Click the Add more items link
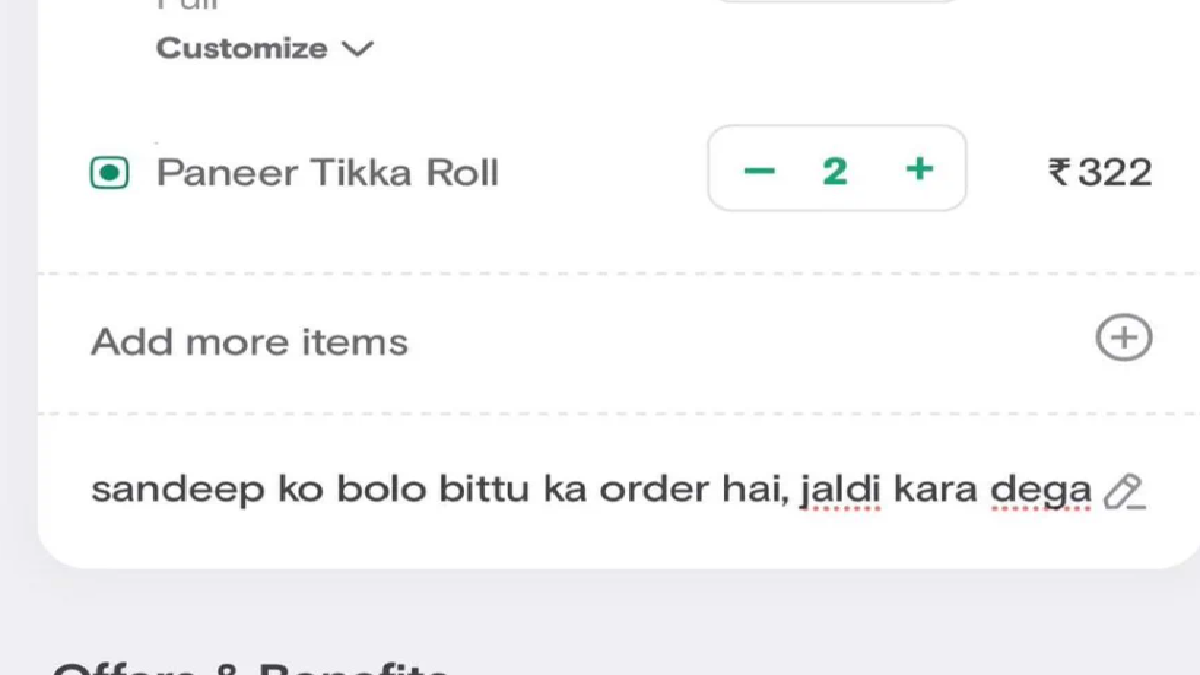This screenshot has width=1200, height=675. 249,341
